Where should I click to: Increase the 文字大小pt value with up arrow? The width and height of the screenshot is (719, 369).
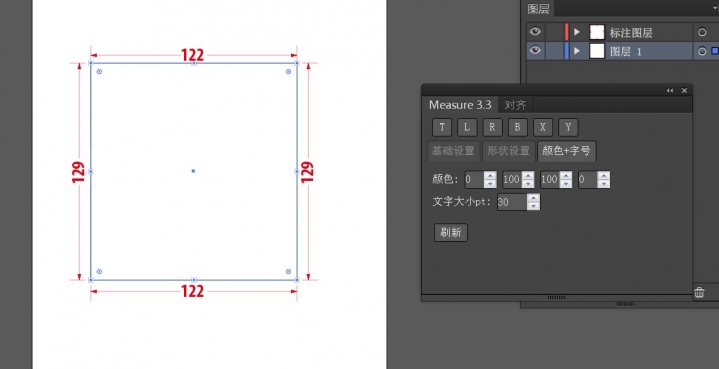[533, 198]
